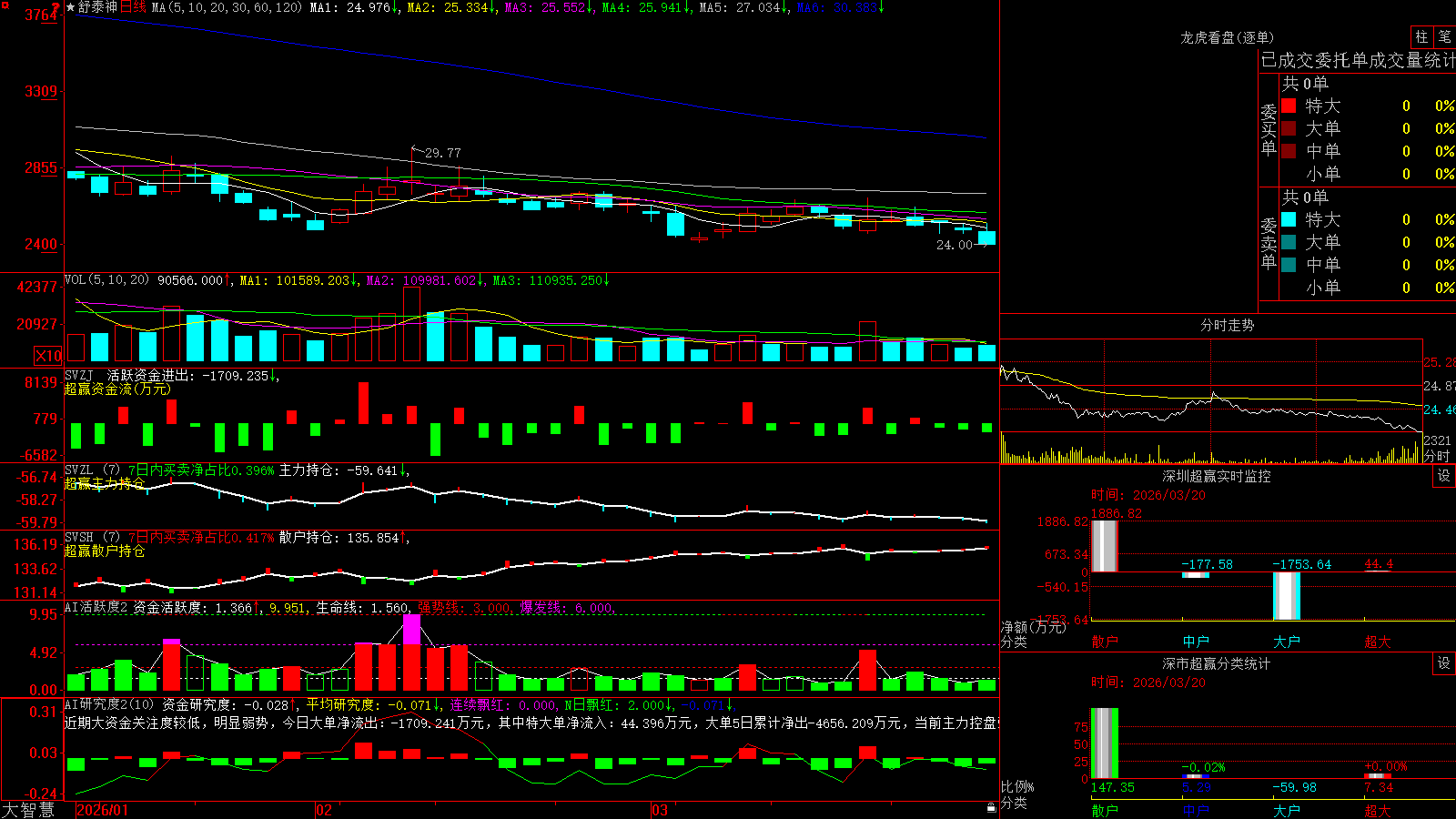
Task: Click the cyan 特大 sell-order color swatch
Action: point(1289,219)
